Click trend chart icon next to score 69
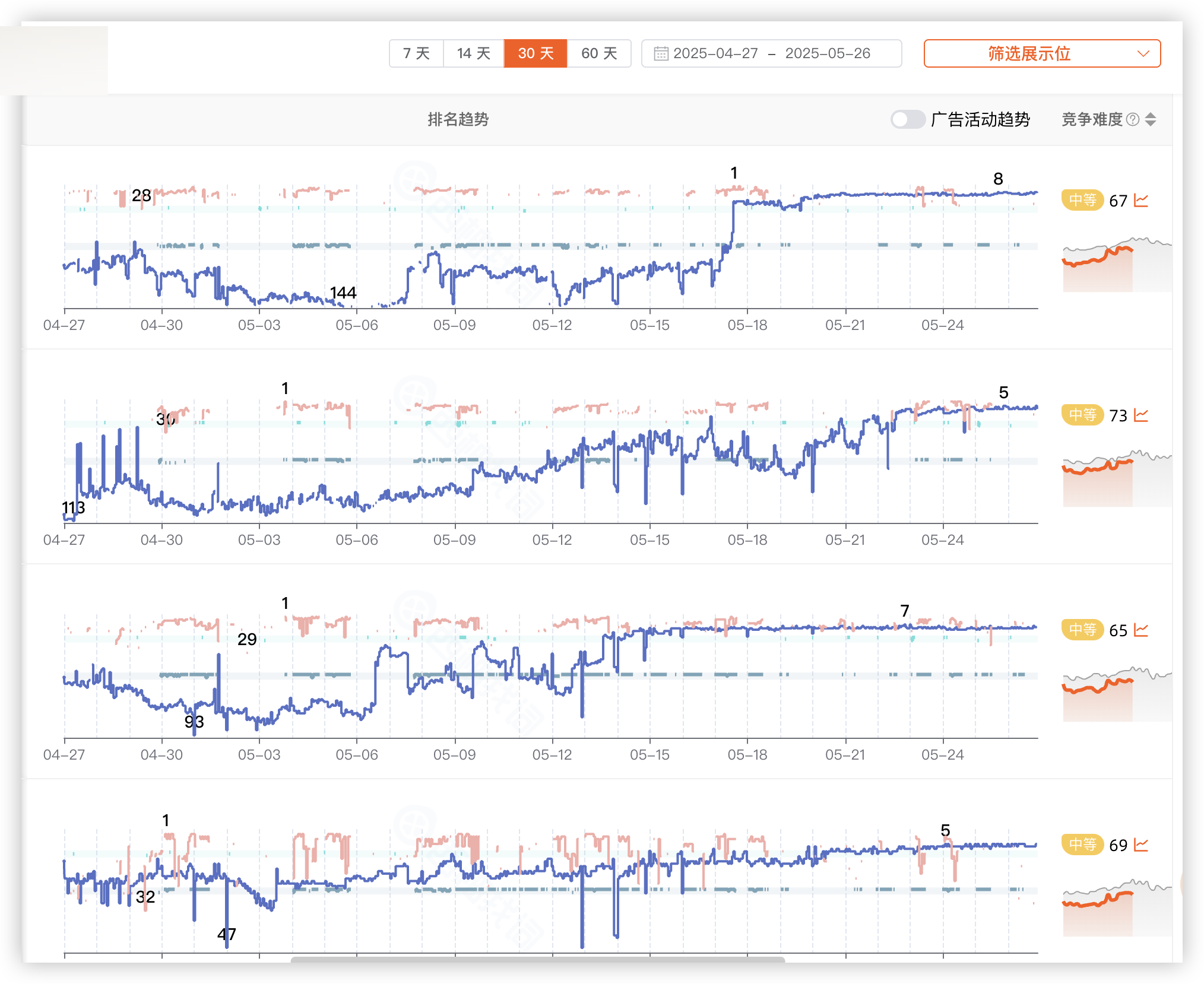This screenshot has height=984, width=1204. point(1140,845)
